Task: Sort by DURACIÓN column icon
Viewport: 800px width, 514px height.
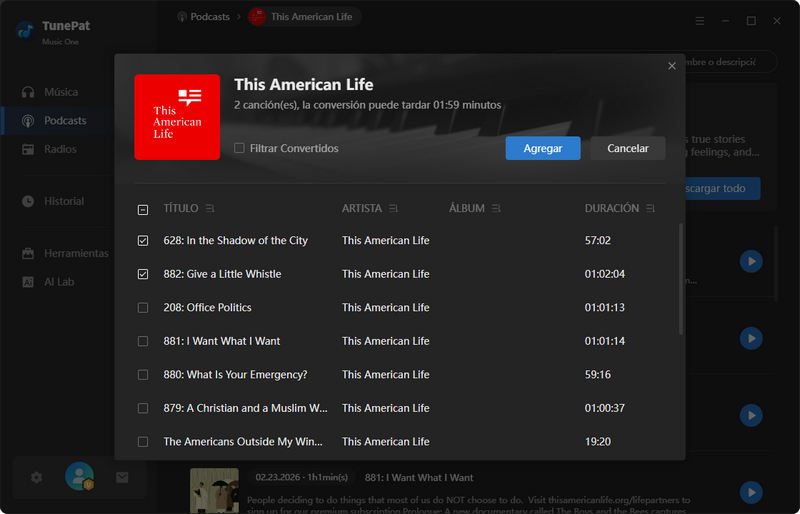Action: pyautogui.click(x=650, y=208)
